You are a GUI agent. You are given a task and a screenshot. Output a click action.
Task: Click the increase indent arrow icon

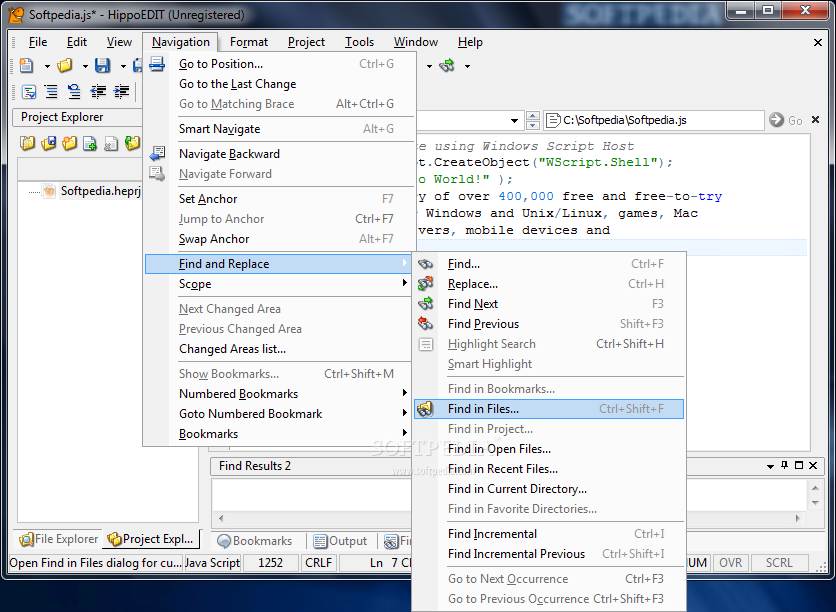click(122, 92)
